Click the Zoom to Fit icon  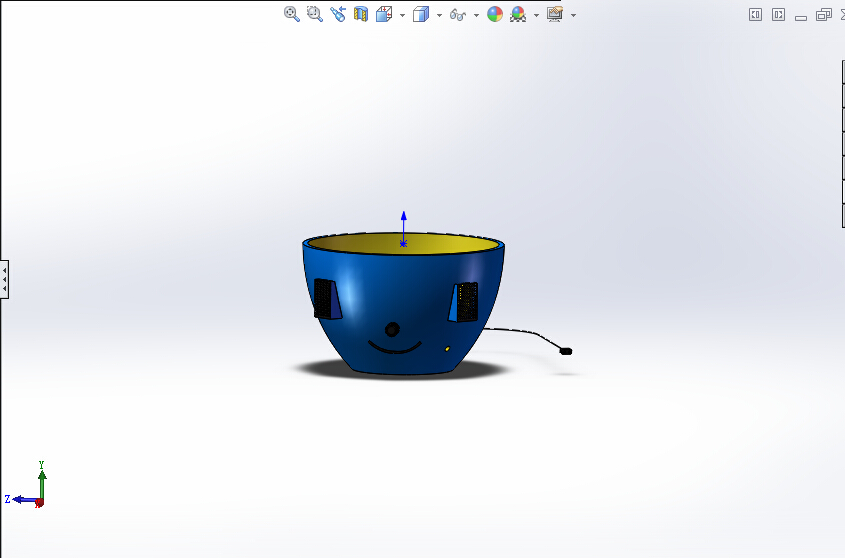(x=292, y=14)
